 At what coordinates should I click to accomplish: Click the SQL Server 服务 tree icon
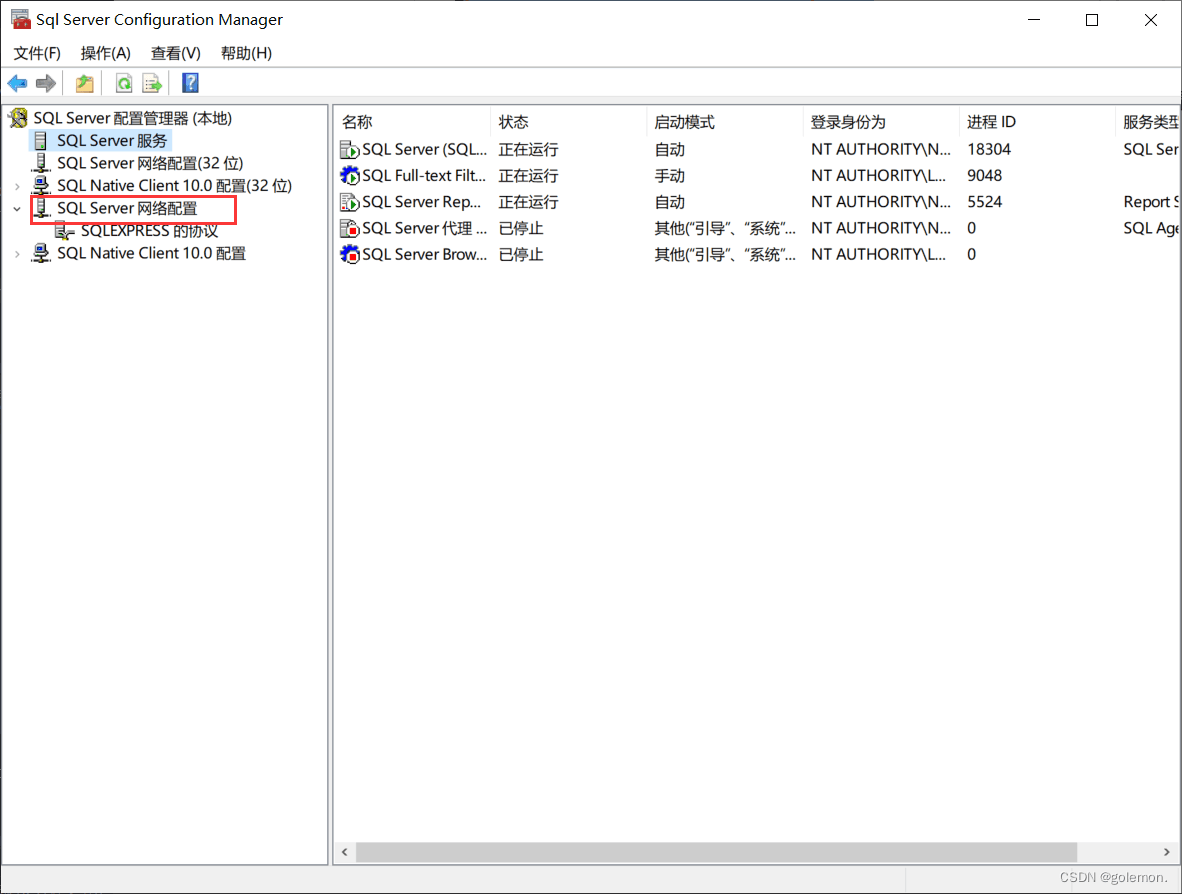(x=41, y=141)
